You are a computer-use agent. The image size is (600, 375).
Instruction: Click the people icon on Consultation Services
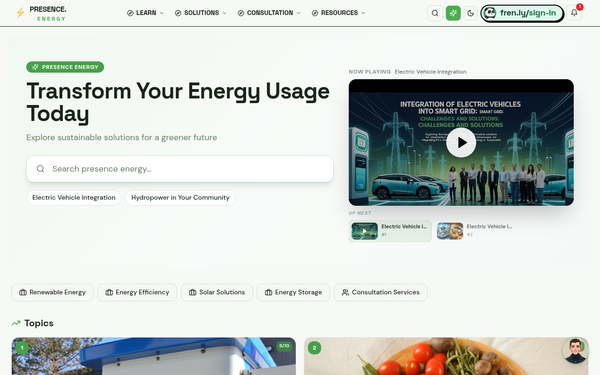[345, 292]
